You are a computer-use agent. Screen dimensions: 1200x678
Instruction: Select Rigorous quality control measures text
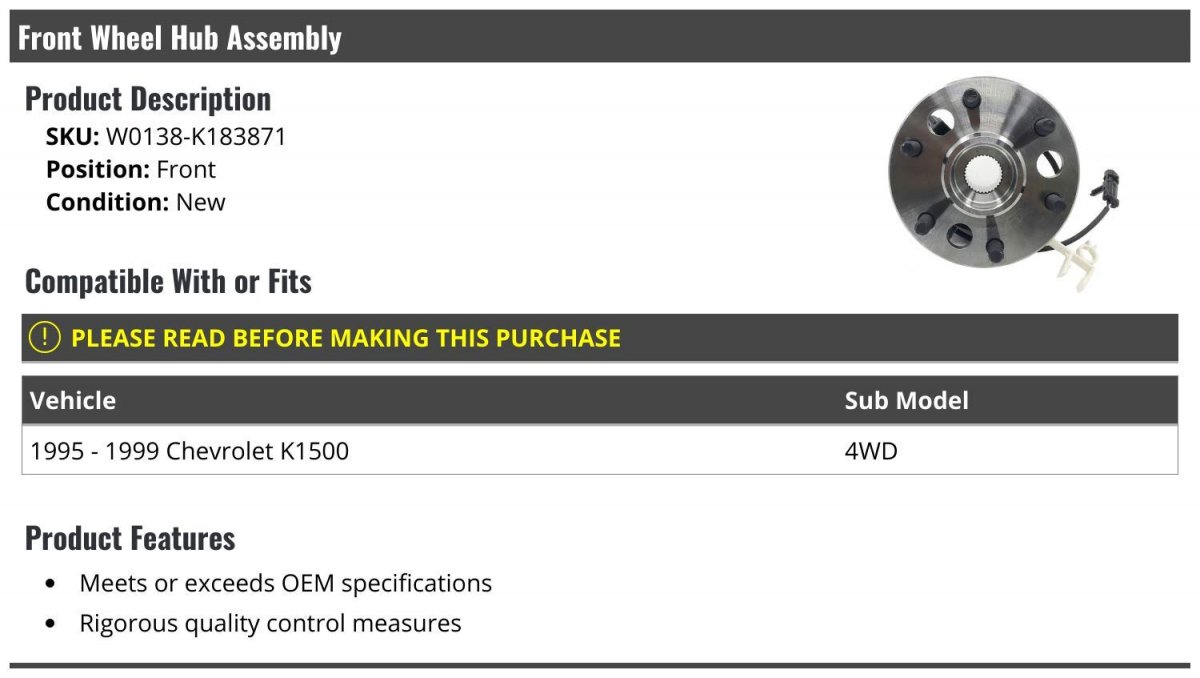[x=271, y=624]
